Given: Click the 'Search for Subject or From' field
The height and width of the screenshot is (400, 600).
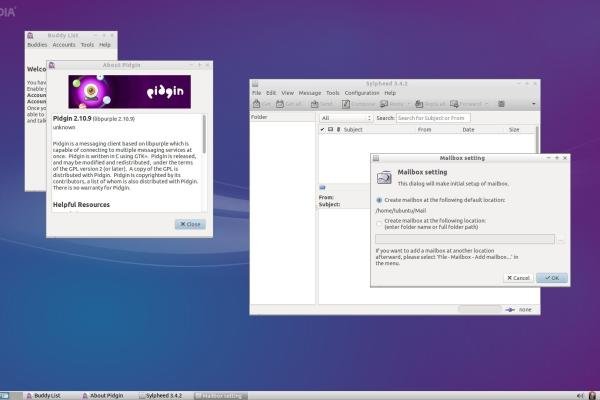Looking at the screenshot, I should point(433,118).
